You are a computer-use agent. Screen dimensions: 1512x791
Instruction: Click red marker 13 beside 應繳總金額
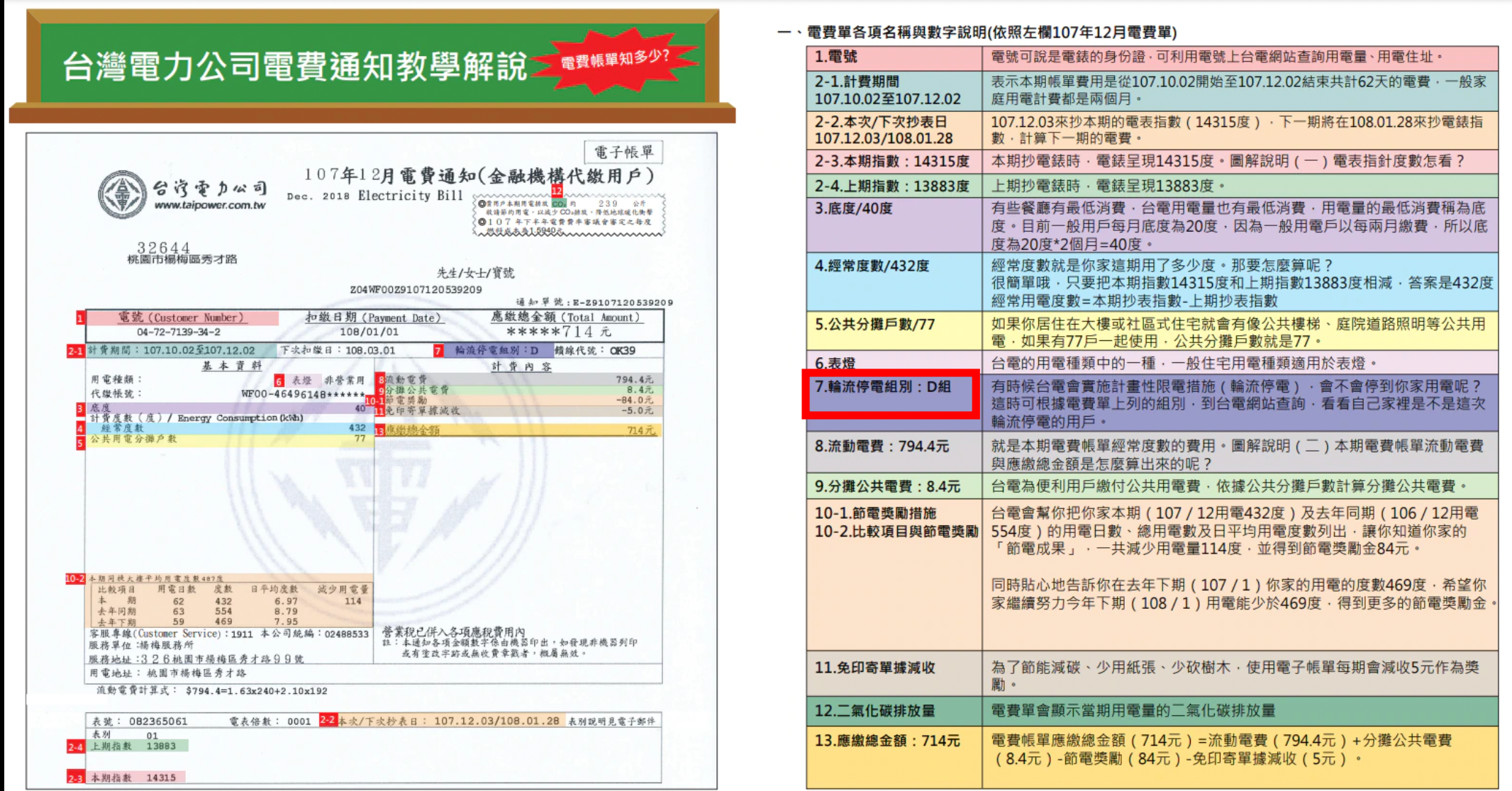coord(379,431)
